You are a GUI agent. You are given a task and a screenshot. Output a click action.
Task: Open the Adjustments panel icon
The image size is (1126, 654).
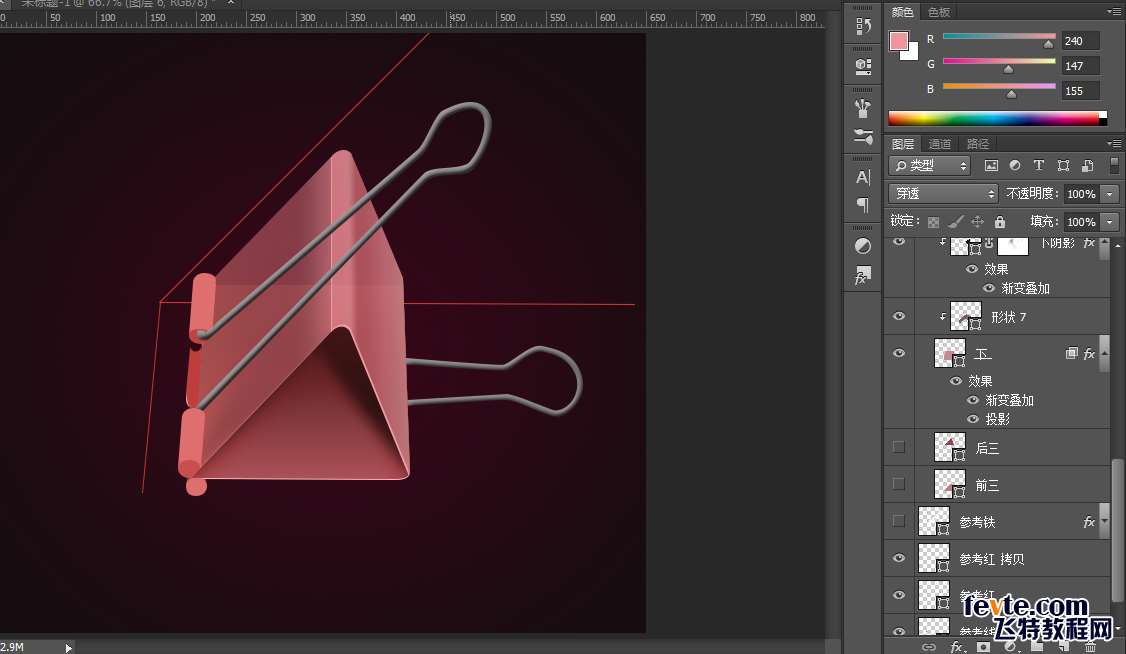(x=863, y=246)
